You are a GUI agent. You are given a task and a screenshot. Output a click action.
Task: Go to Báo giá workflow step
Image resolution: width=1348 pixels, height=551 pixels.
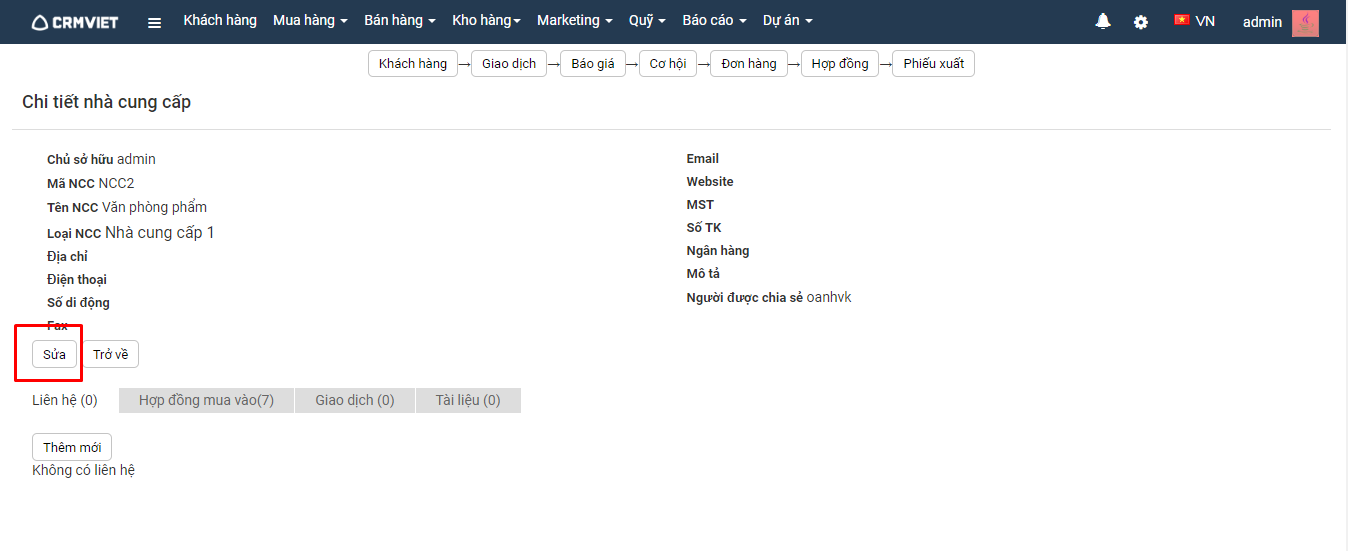pyautogui.click(x=593, y=64)
